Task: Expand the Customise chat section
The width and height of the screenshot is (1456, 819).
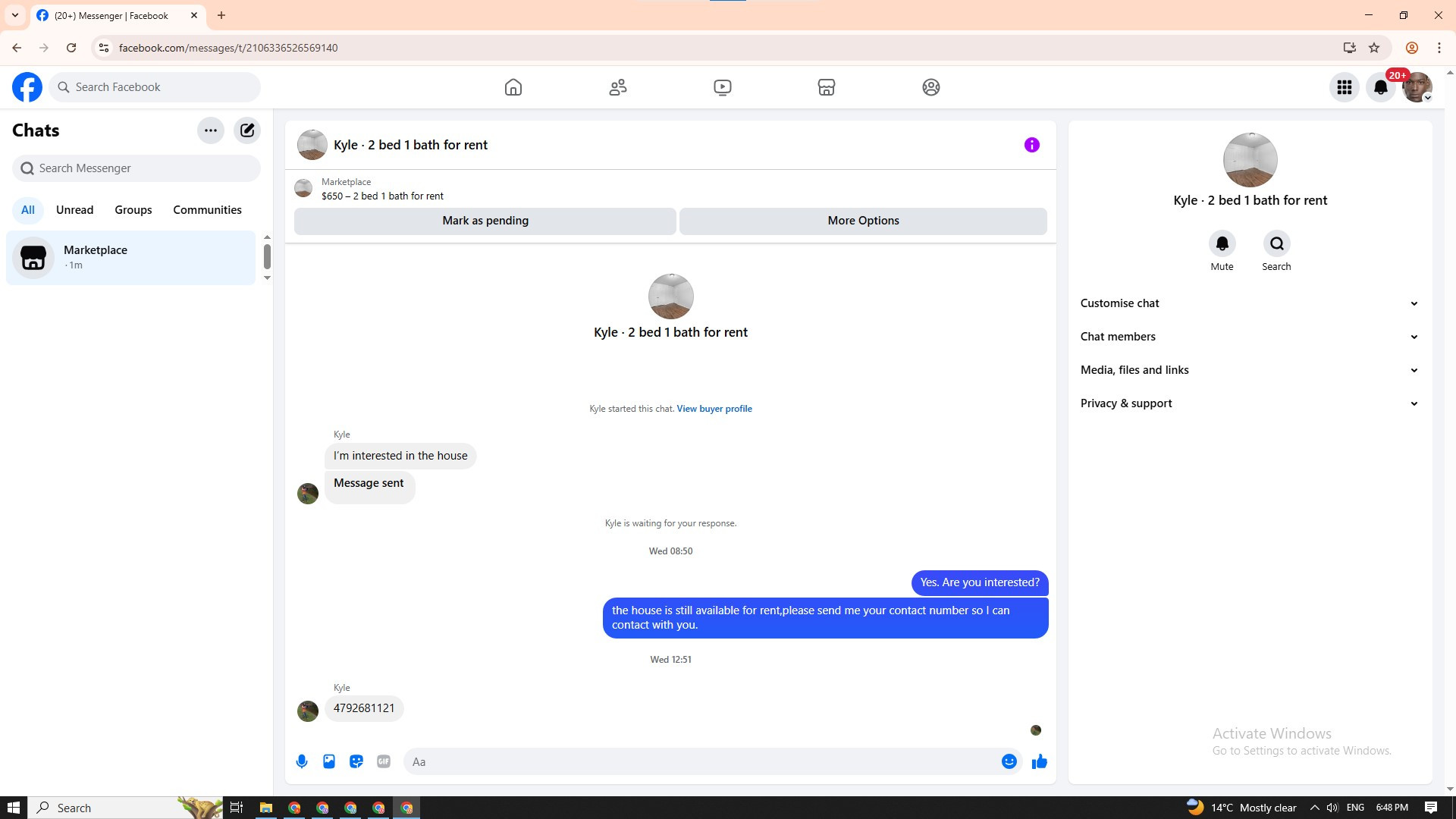Action: 1250,303
